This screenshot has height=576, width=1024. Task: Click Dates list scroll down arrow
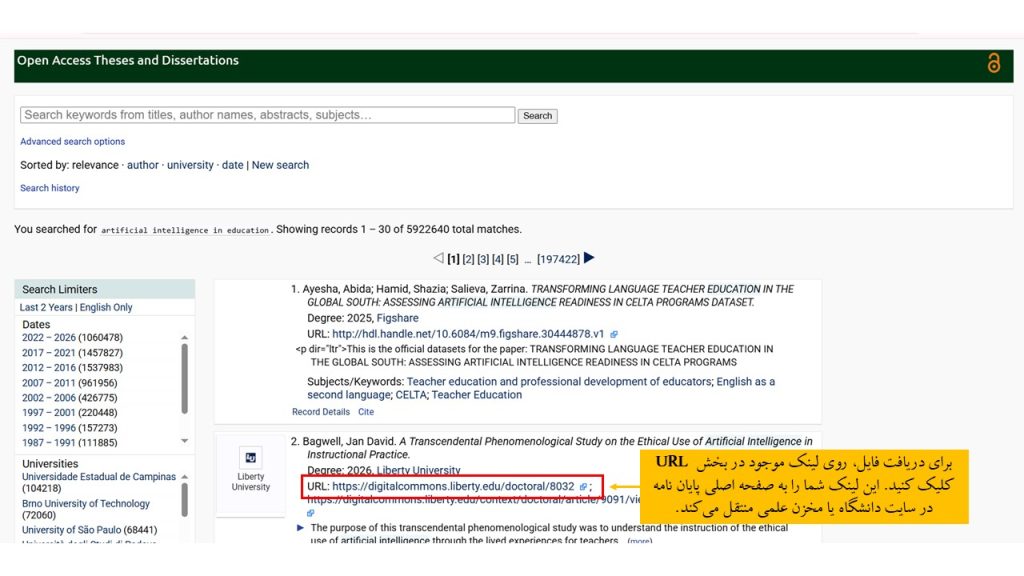click(x=185, y=441)
